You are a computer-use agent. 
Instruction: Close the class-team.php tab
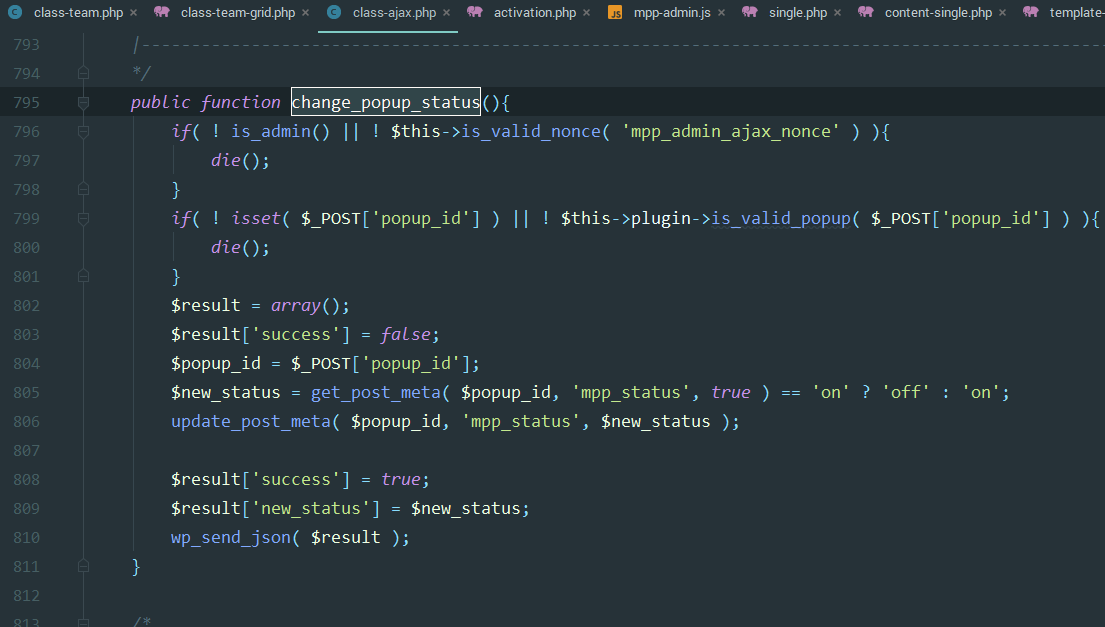[133, 13]
